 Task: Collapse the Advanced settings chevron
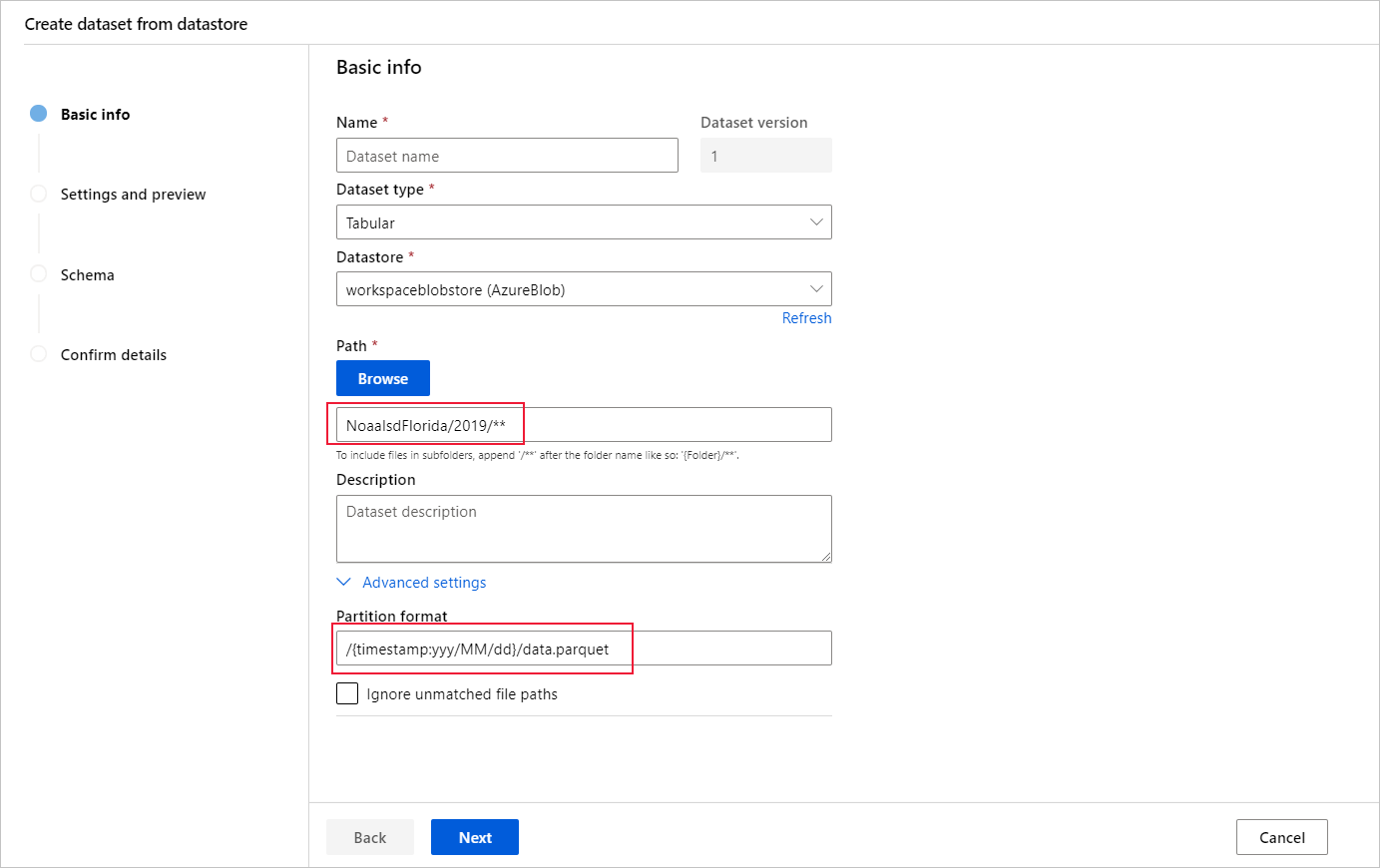click(x=344, y=583)
